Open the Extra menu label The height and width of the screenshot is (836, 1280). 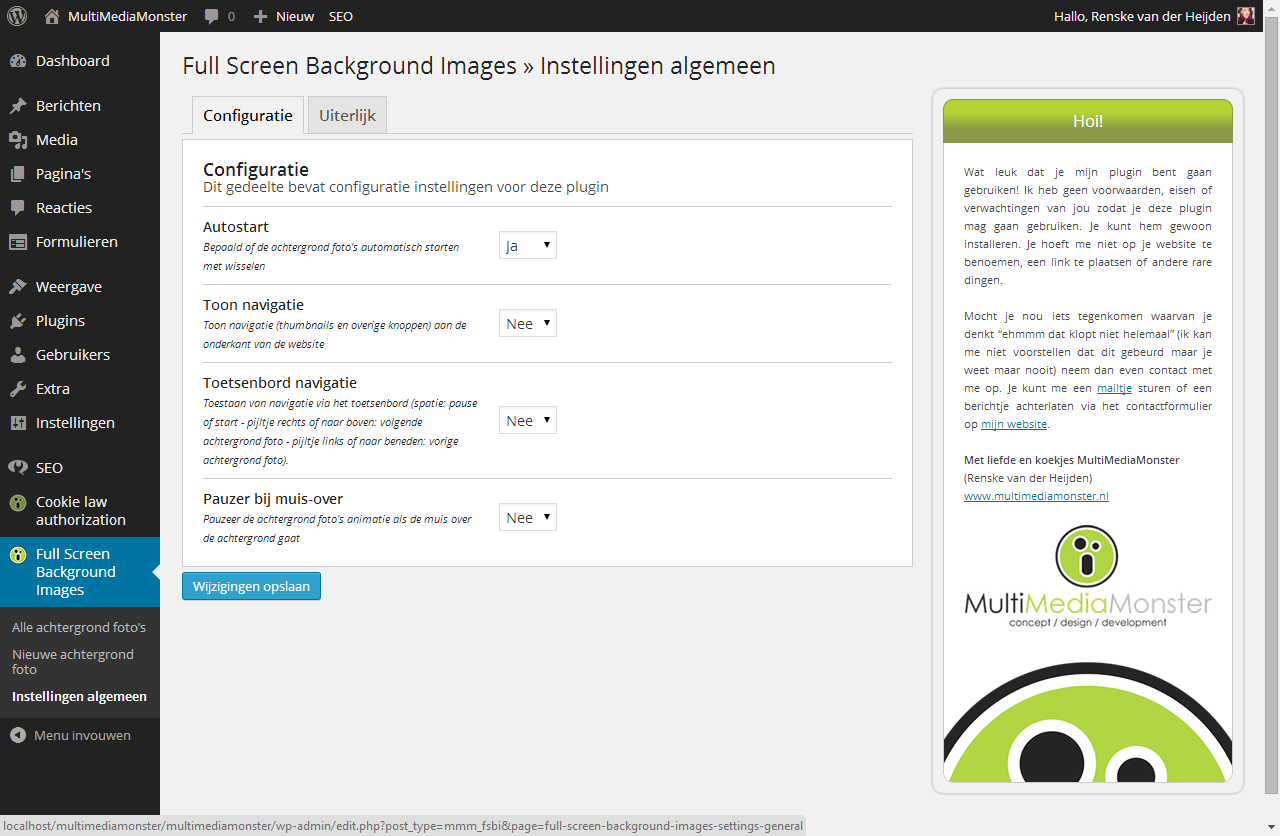[53, 389]
